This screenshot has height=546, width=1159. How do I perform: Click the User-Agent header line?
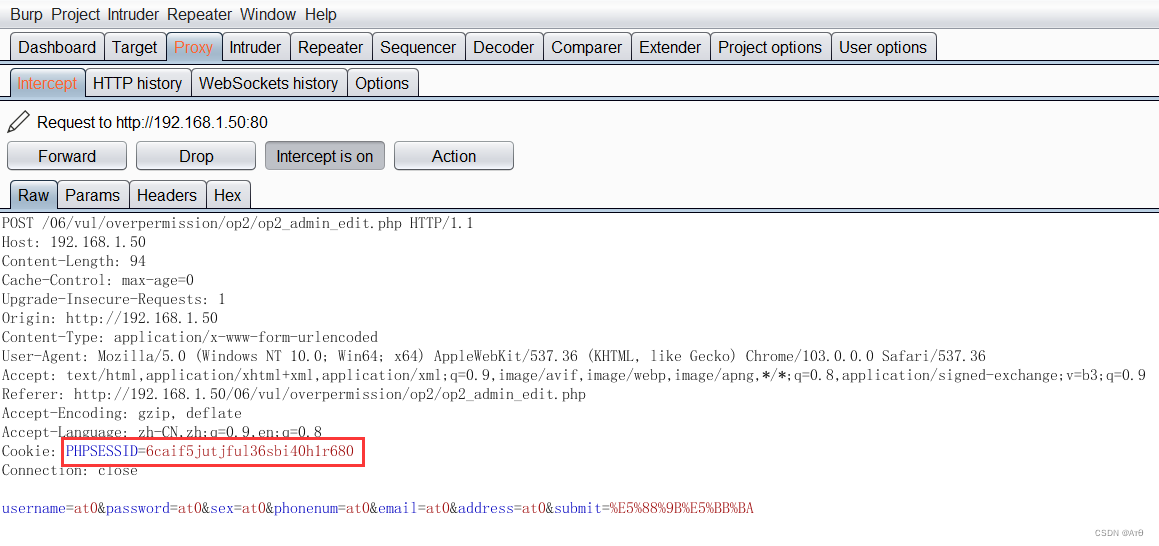[494, 356]
